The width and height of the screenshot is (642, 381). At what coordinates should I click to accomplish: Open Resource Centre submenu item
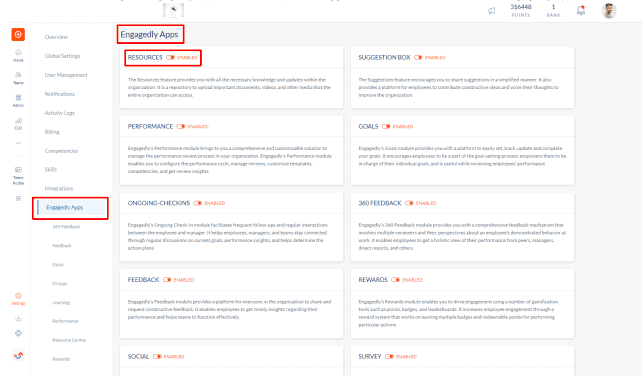coord(69,340)
